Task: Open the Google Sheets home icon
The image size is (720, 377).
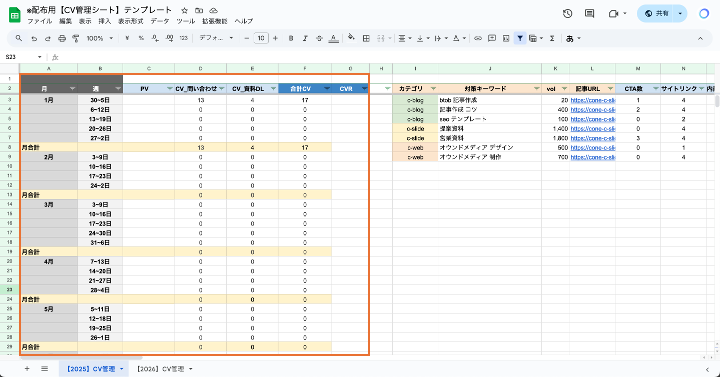Action: coord(15,15)
